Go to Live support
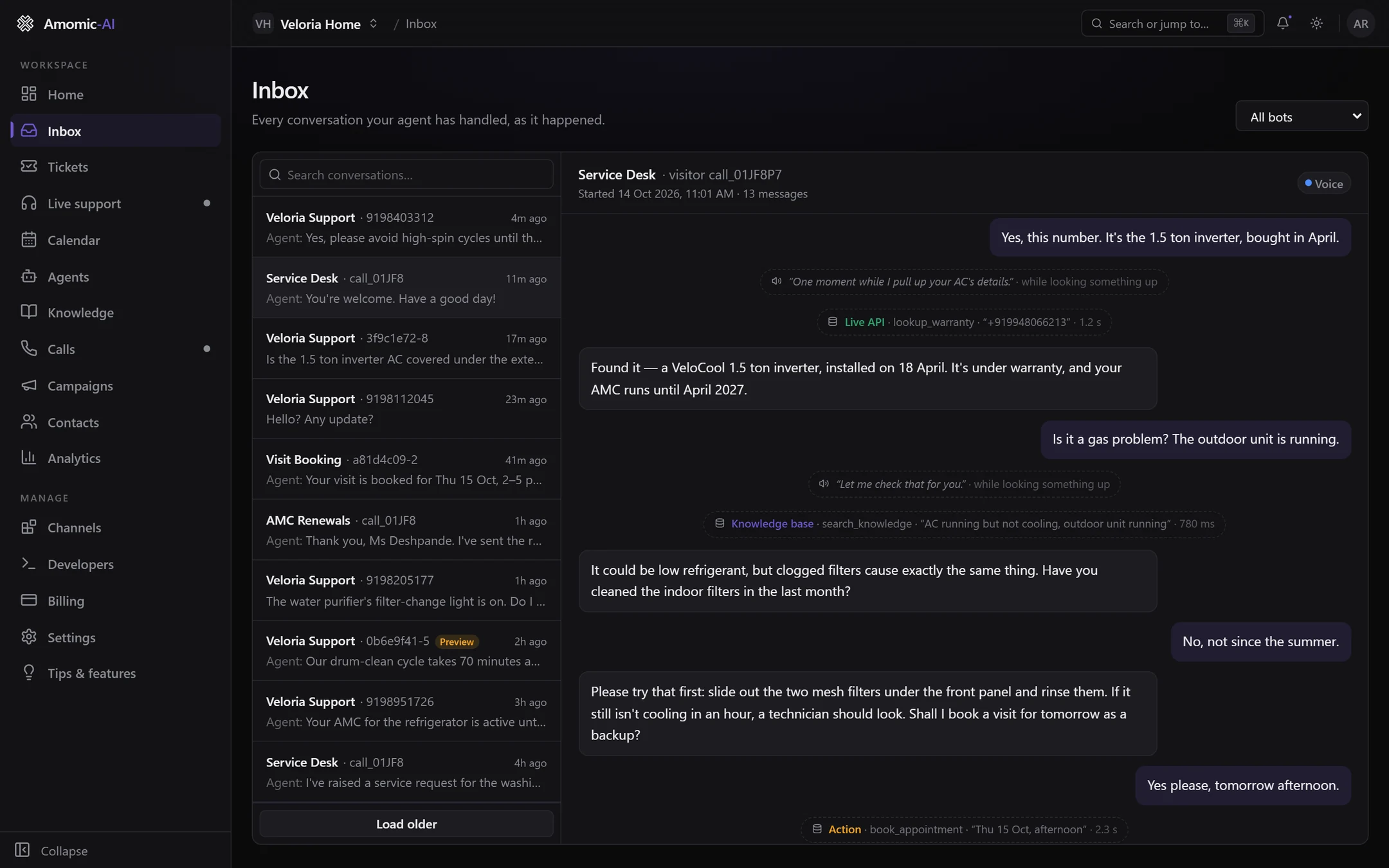This screenshot has height=868, width=1389. 116,204
